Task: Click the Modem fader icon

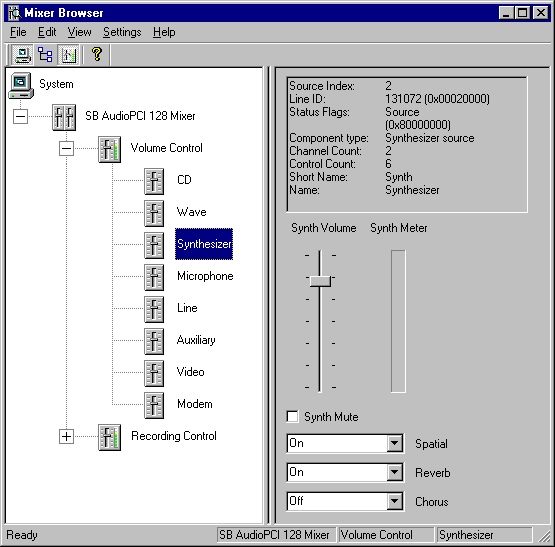Action: coord(154,405)
